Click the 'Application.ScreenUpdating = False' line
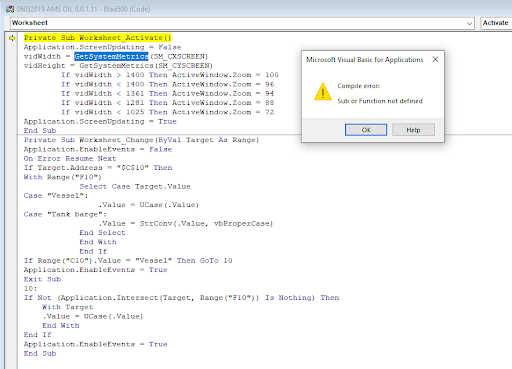 (x=102, y=47)
